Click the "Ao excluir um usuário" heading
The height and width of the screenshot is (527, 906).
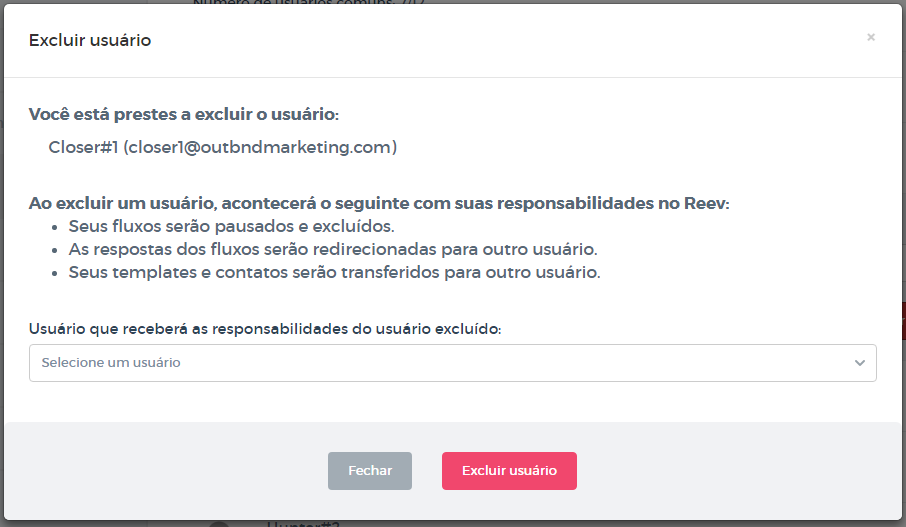[x=379, y=204]
